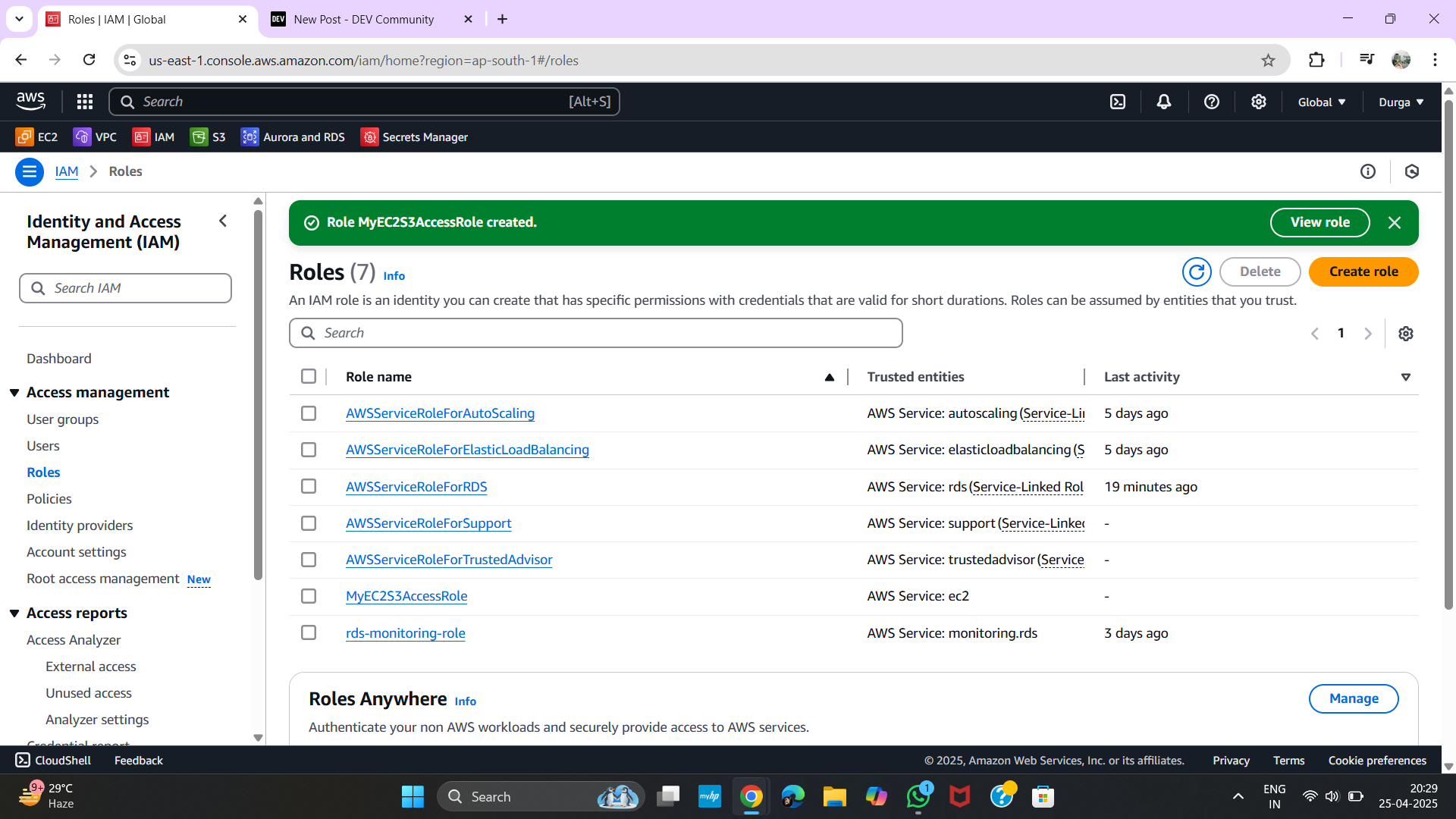This screenshot has height=819, width=1456.
Task: Sort by Last activity column arrow
Action: [1406, 378]
